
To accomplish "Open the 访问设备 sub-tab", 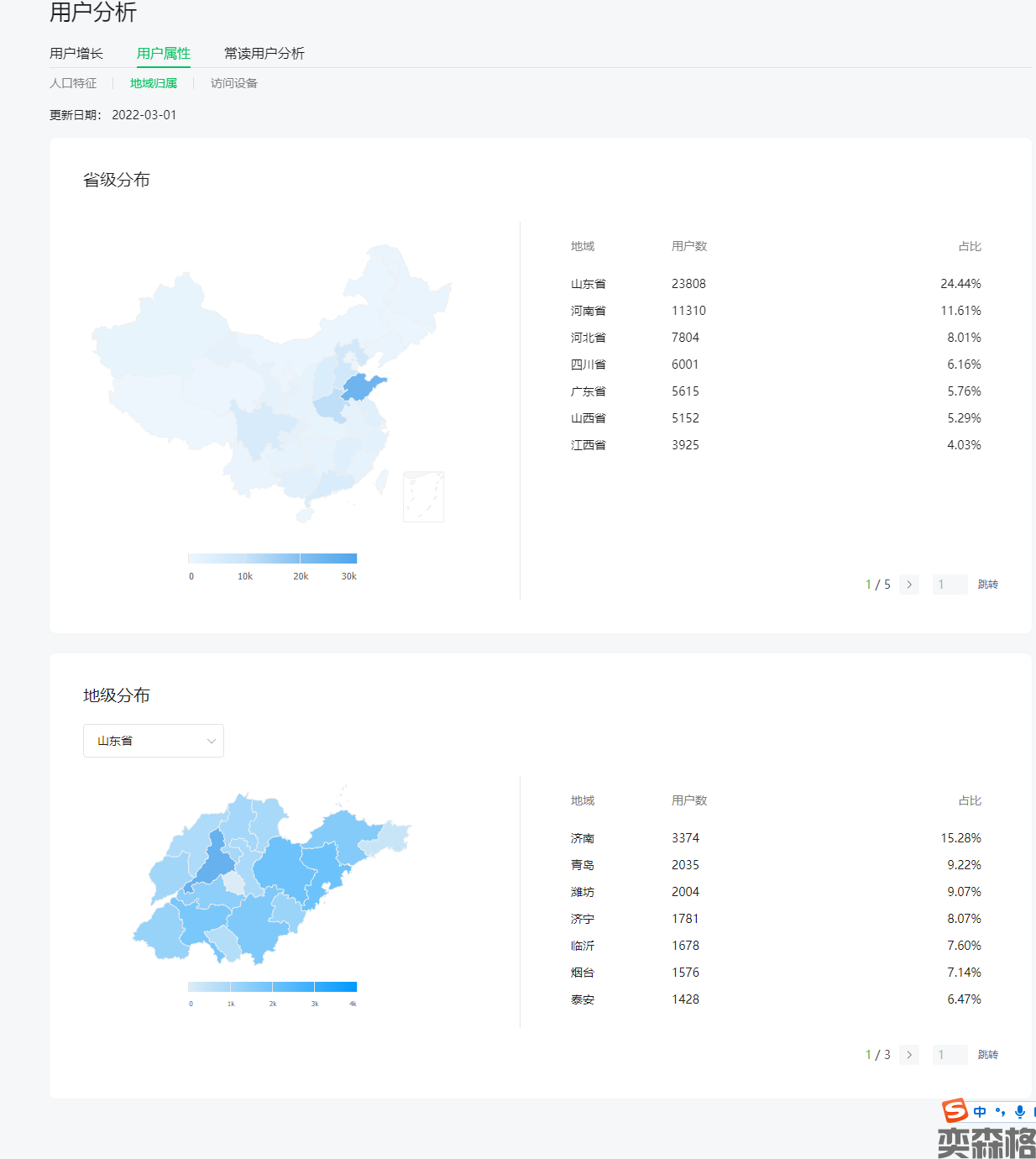I will (x=233, y=83).
